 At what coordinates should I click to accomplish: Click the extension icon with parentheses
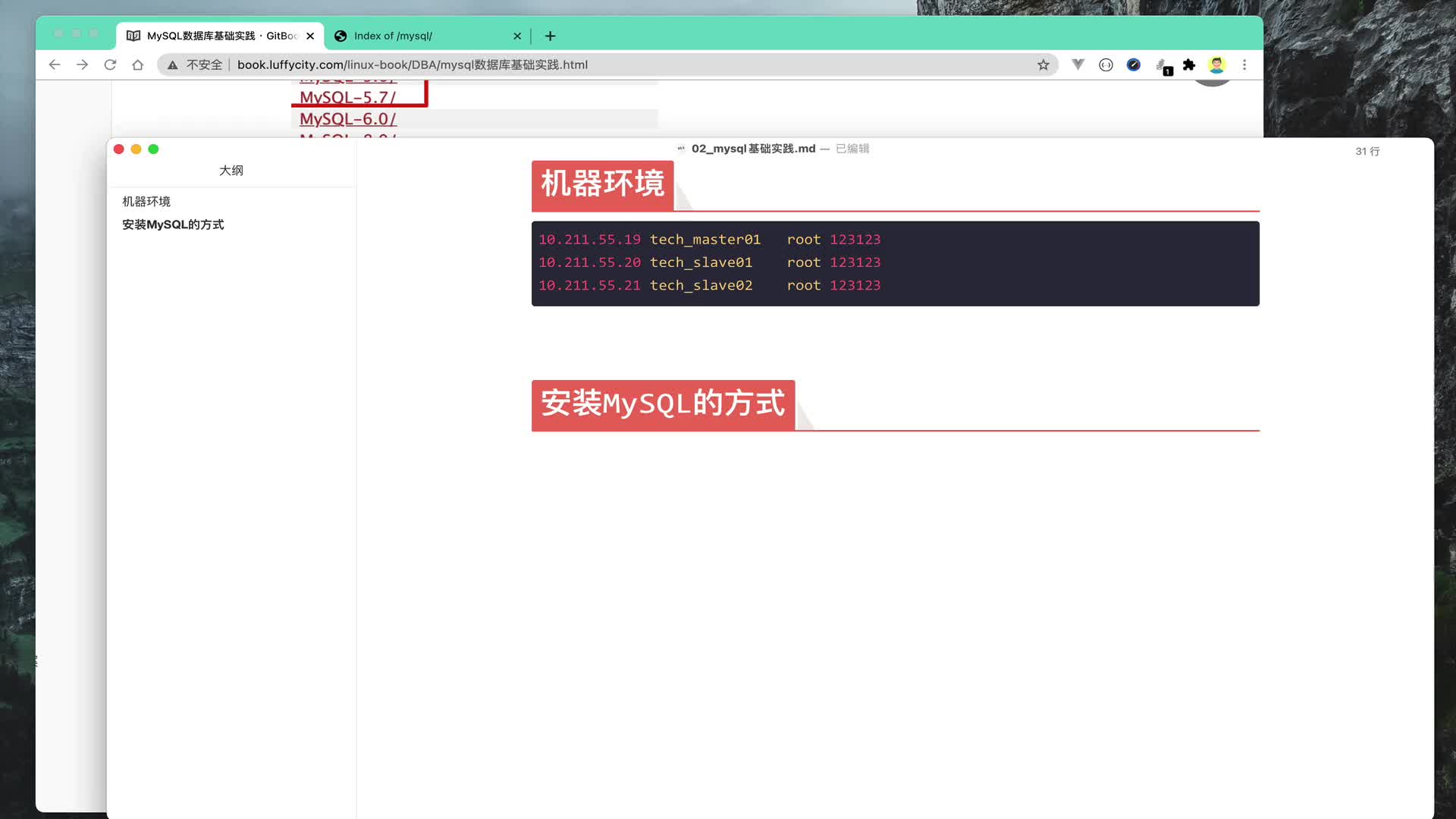[1106, 65]
